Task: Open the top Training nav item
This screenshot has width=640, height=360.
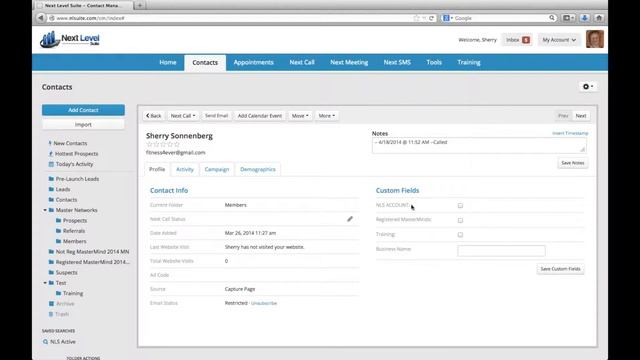Action: coord(469,62)
